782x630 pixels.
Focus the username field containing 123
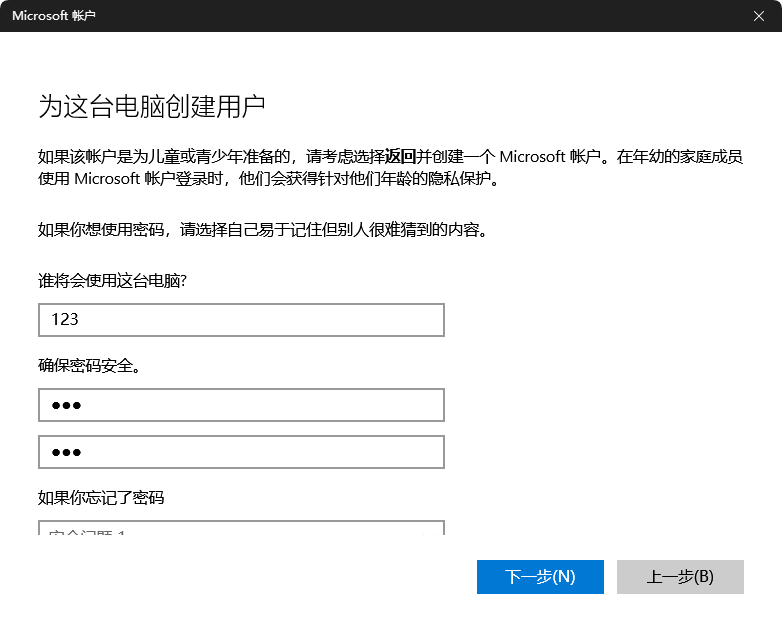[241, 320]
